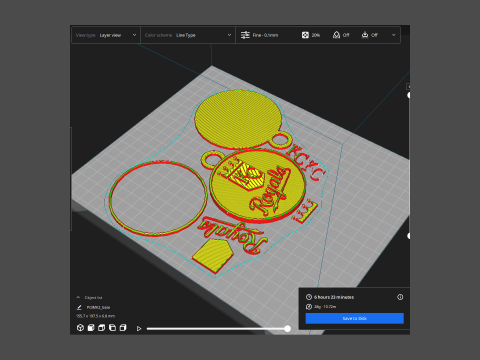Click the print time clock icon
Screen dimensions: 480x360
pyautogui.click(x=309, y=297)
